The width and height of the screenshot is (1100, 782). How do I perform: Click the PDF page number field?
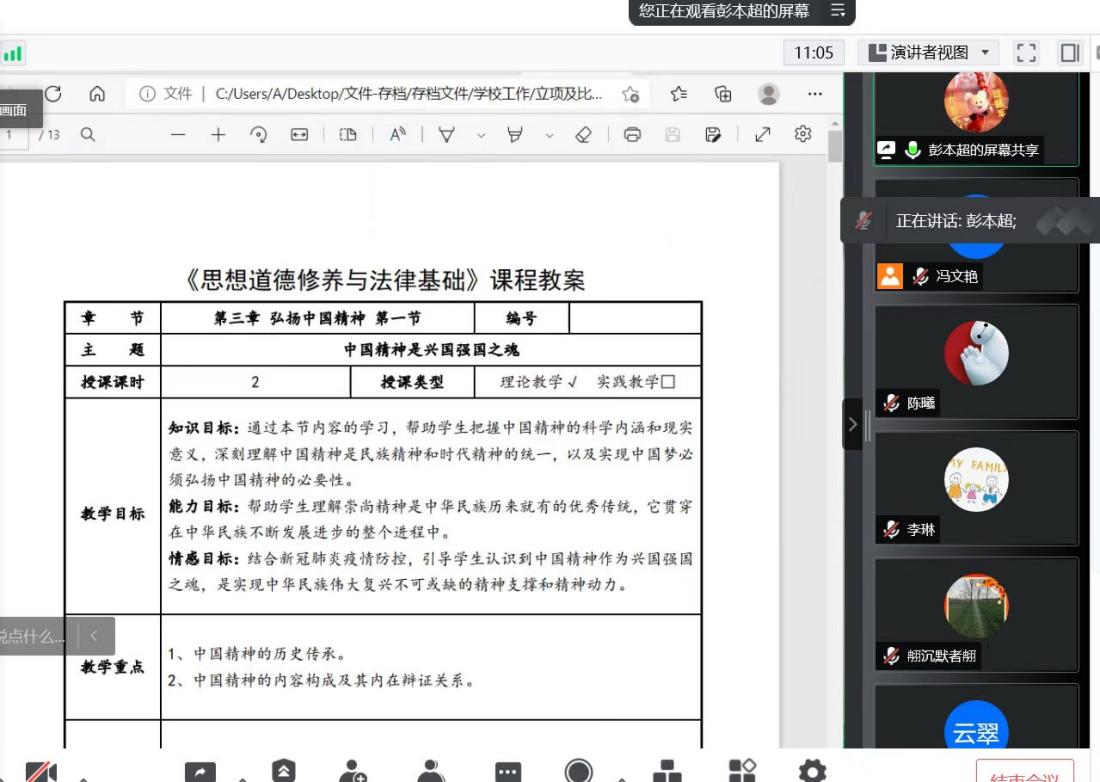12,134
